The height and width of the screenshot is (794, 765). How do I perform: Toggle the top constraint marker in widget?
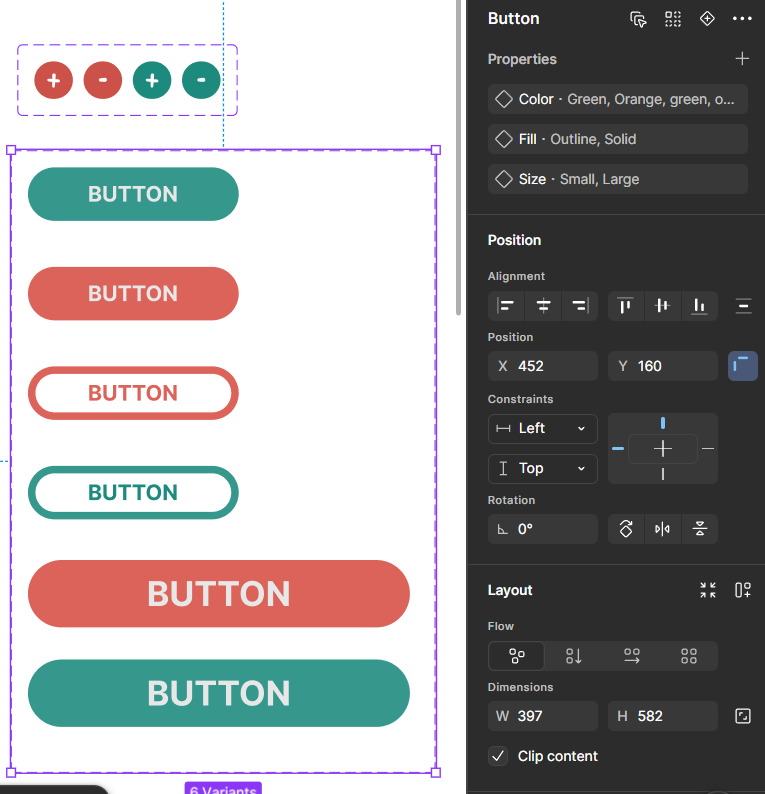tap(663, 423)
